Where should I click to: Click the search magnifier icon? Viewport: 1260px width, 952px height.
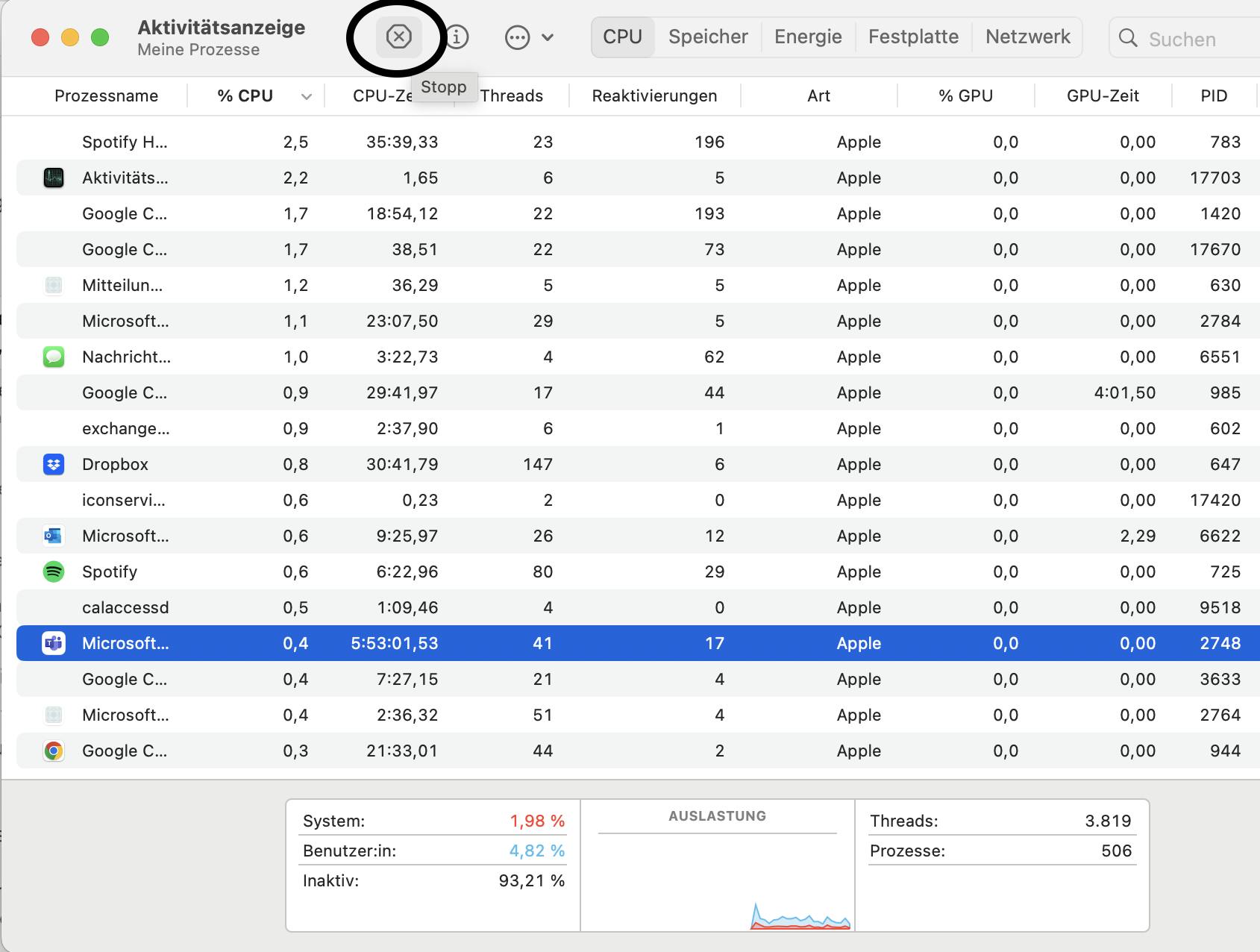[x=1129, y=38]
